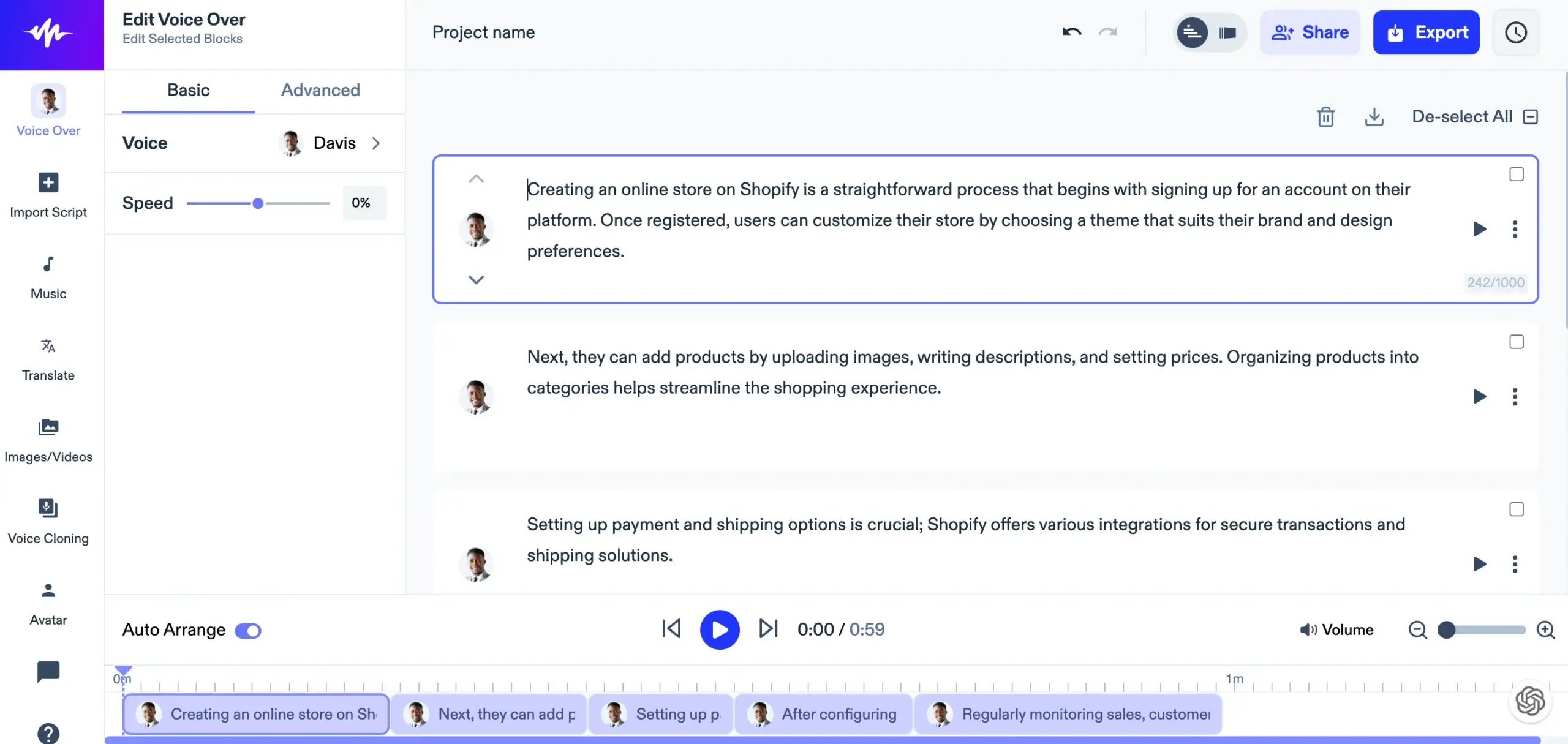Open the three-dot menu on the second block
Viewport: 1568px width, 744px height.
coord(1514,397)
